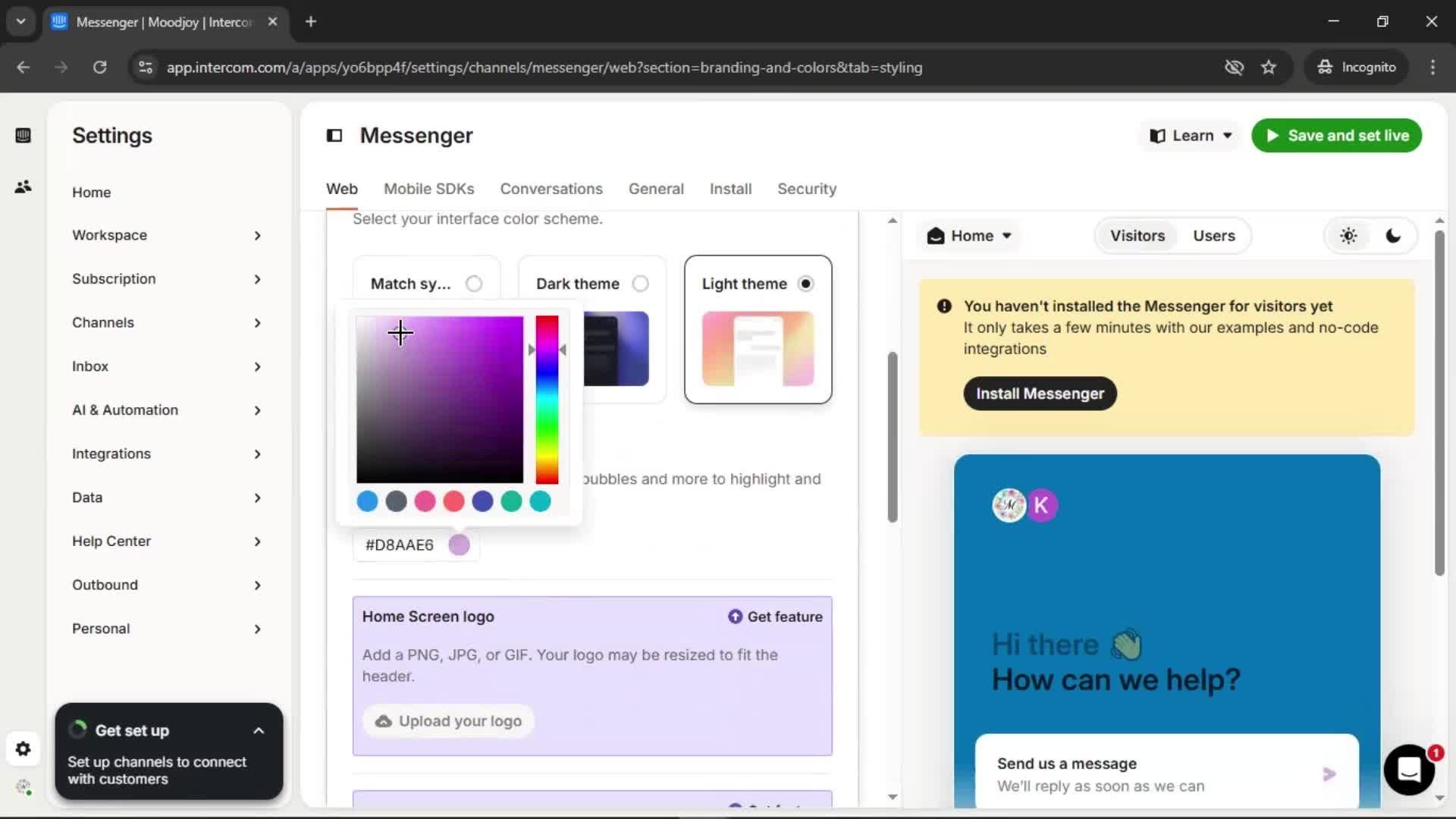Pick the pink preset color swatch
Screen dimensions: 1456x819
pos(425,501)
